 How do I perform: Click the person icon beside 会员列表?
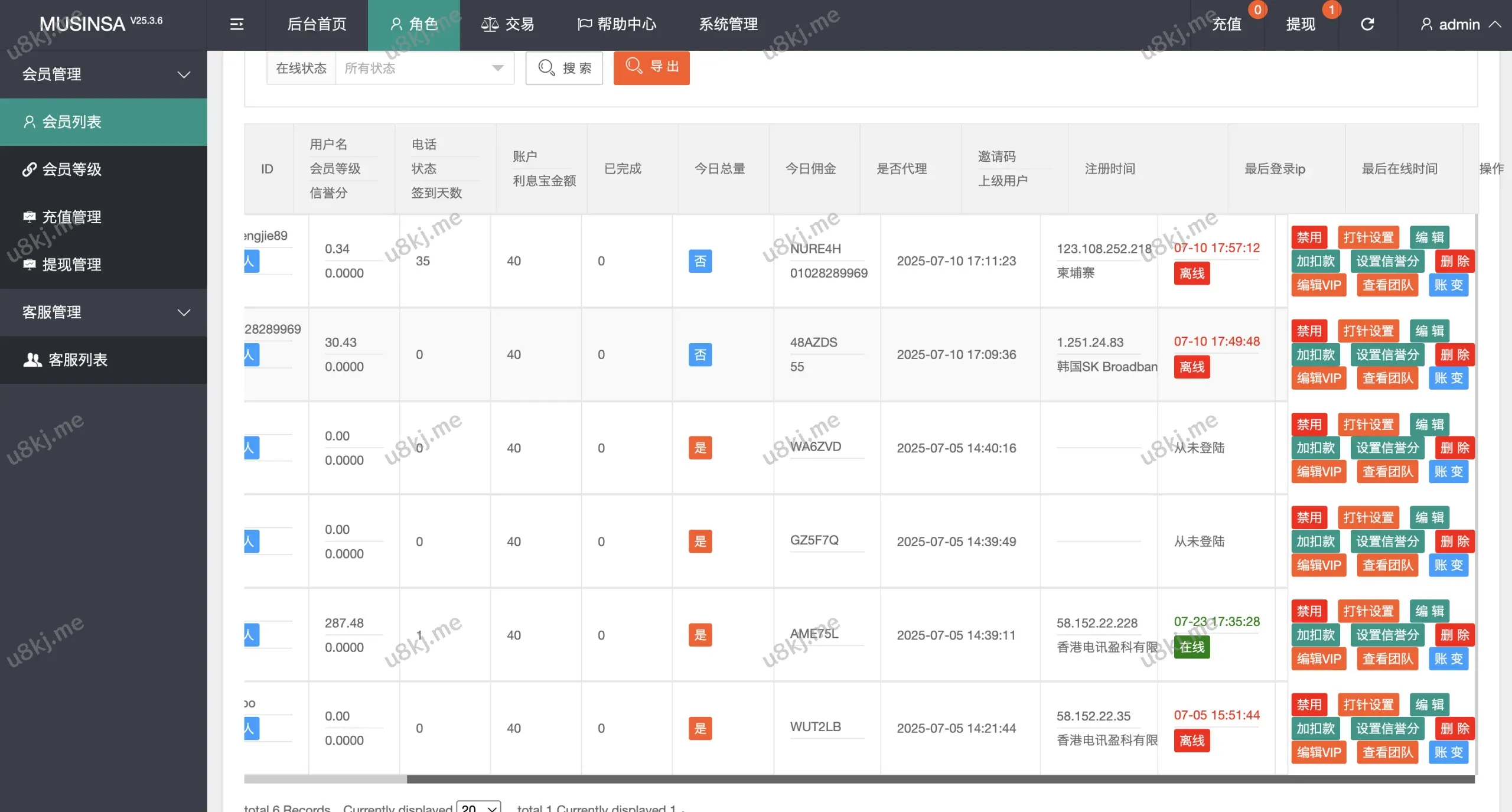coord(29,122)
